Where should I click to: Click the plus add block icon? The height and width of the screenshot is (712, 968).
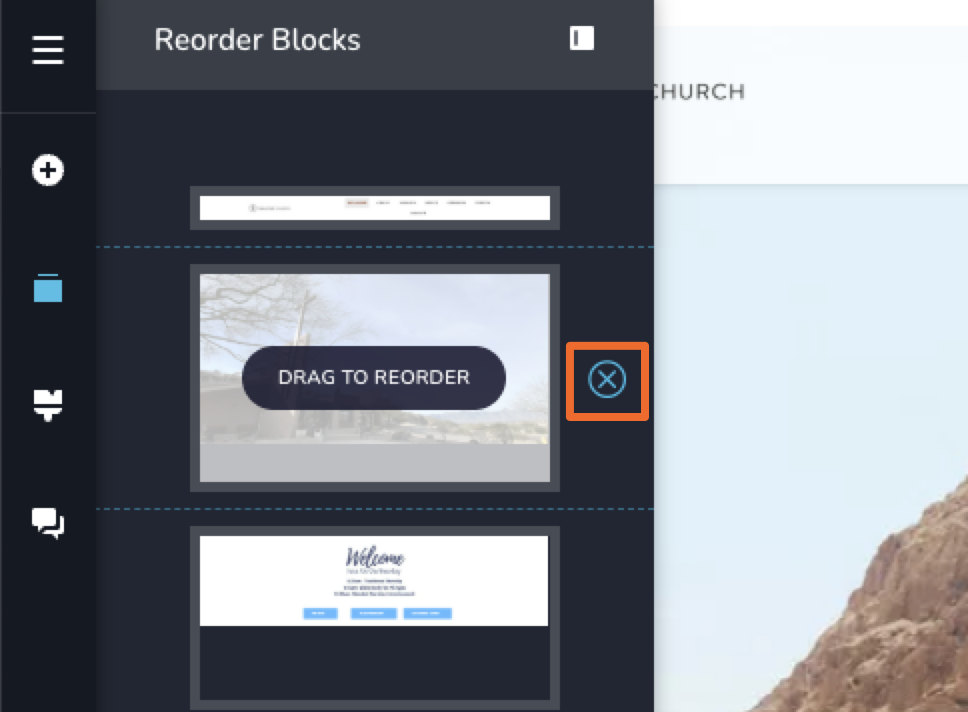coord(48,171)
